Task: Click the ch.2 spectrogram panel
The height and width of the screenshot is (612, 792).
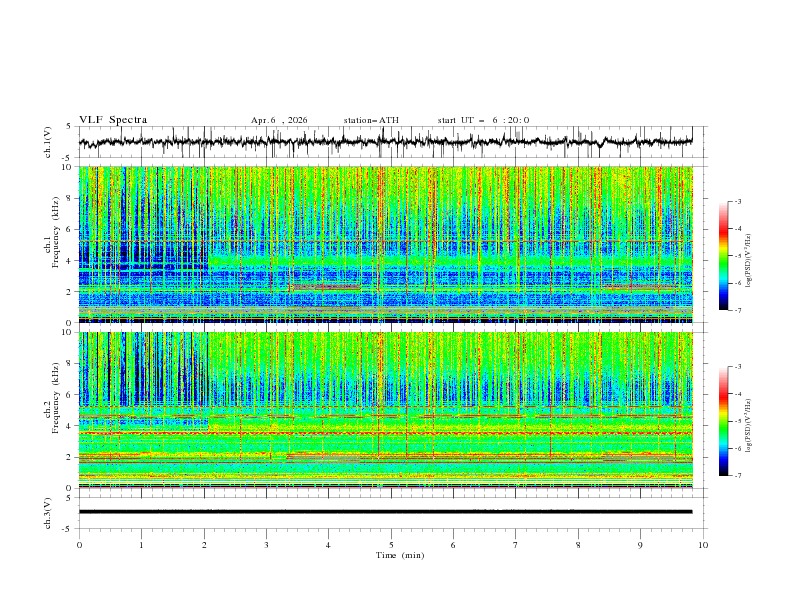Action: 385,410
